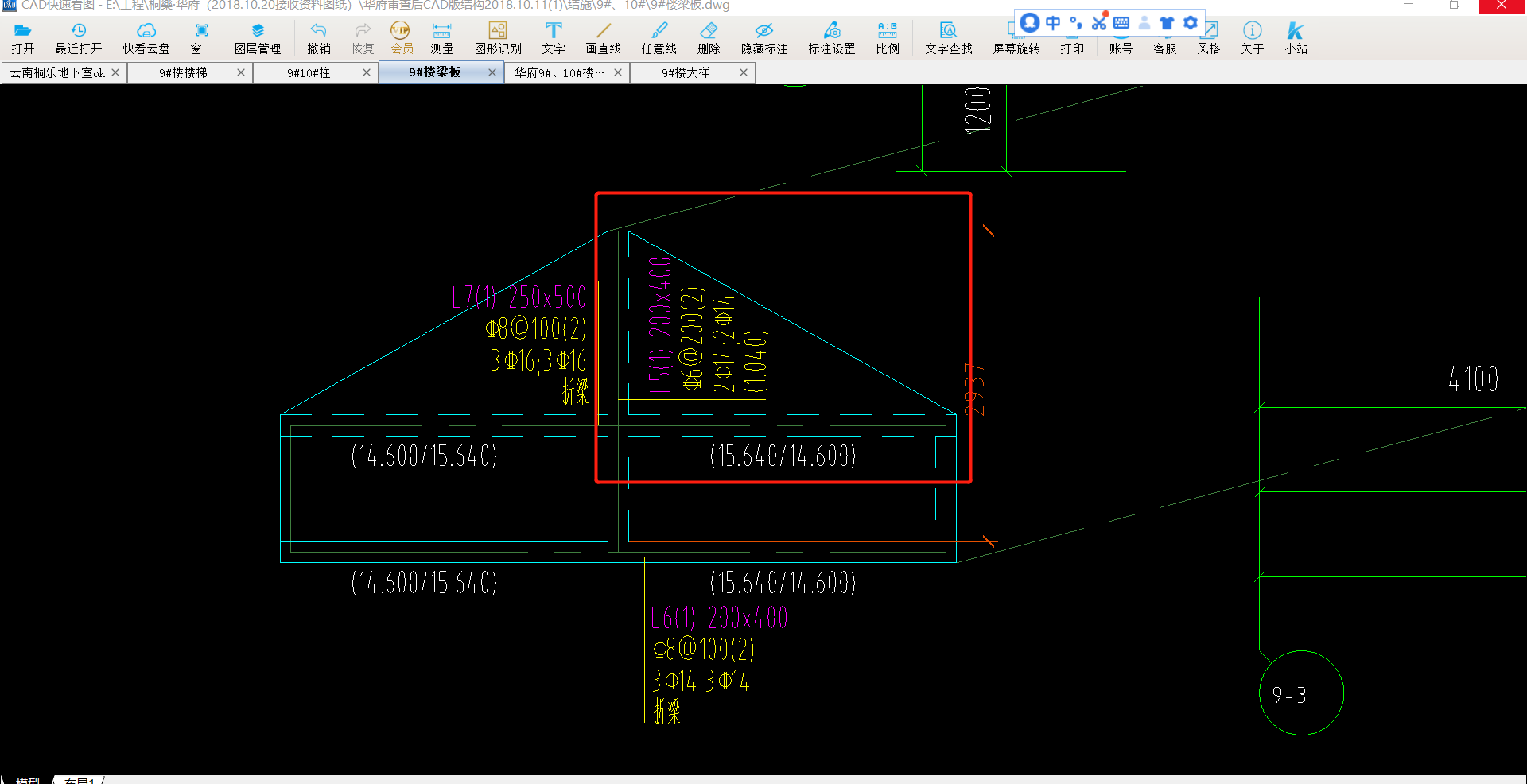Open the IME settings gear
This screenshot has width=1527, height=784.
click(x=1190, y=22)
